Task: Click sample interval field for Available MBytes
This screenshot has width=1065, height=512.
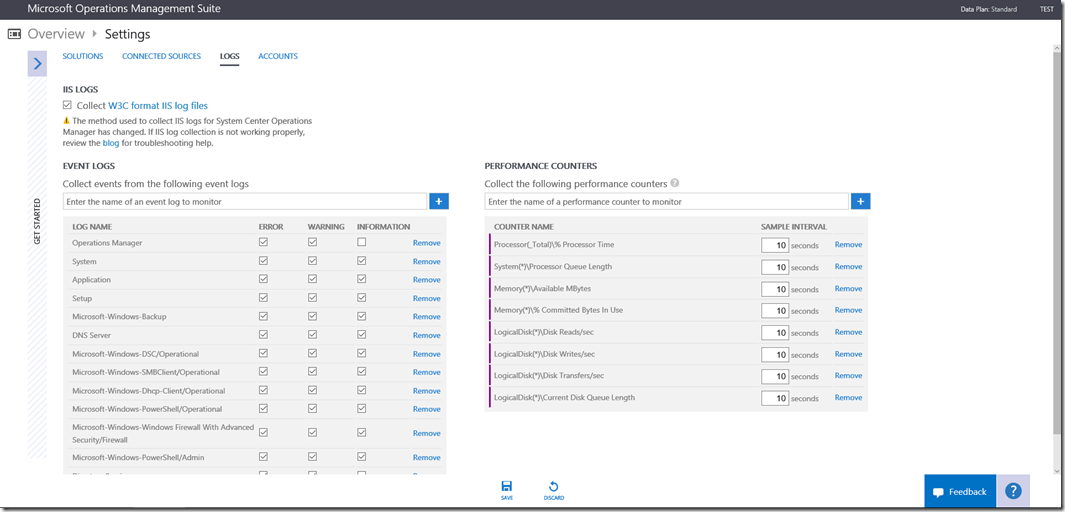Action: coord(774,289)
